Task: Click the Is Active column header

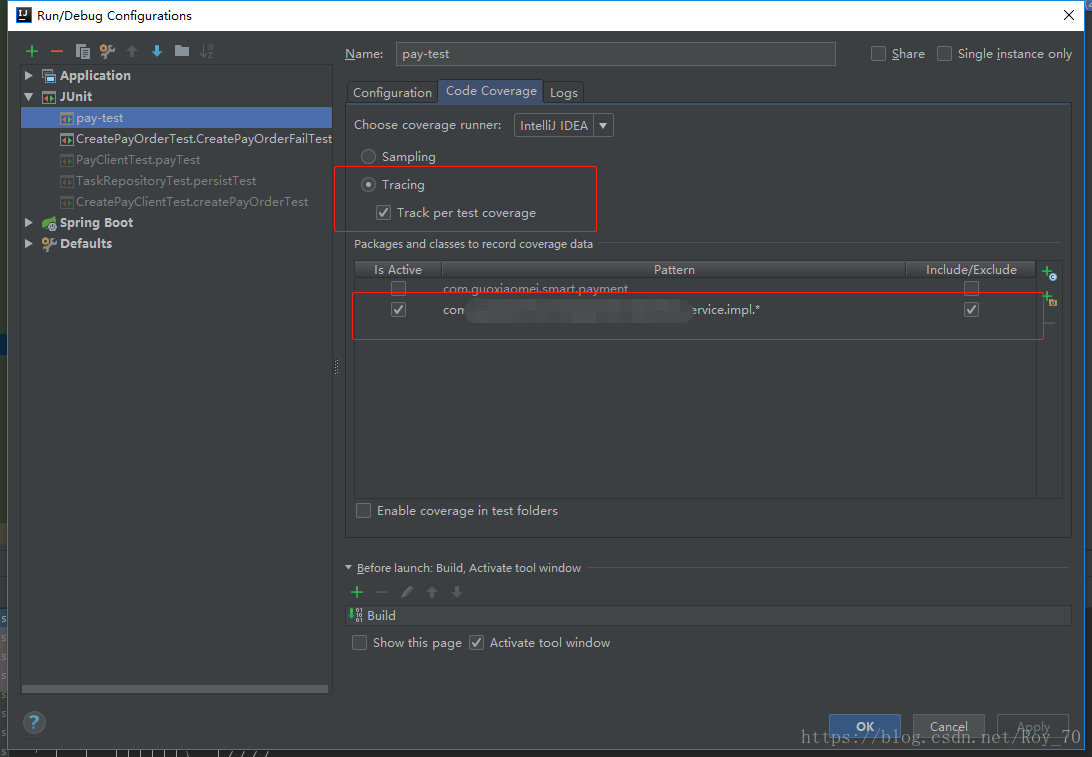Action: point(398,270)
